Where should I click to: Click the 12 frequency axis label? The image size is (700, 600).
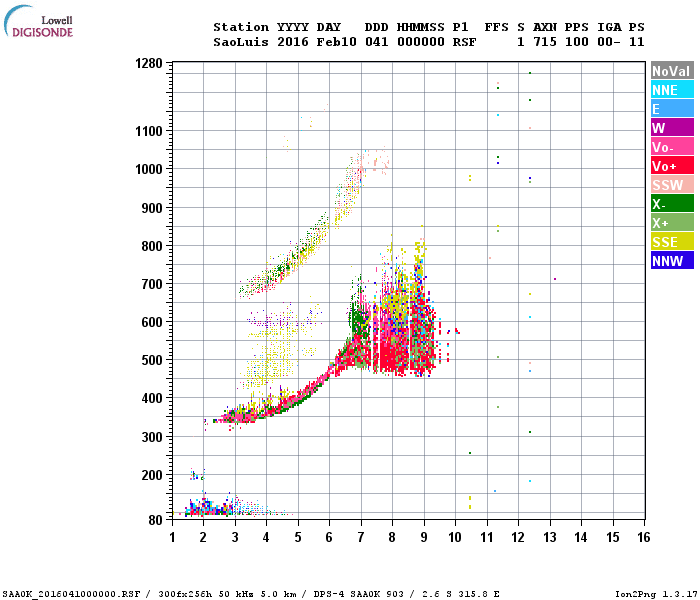click(x=518, y=537)
